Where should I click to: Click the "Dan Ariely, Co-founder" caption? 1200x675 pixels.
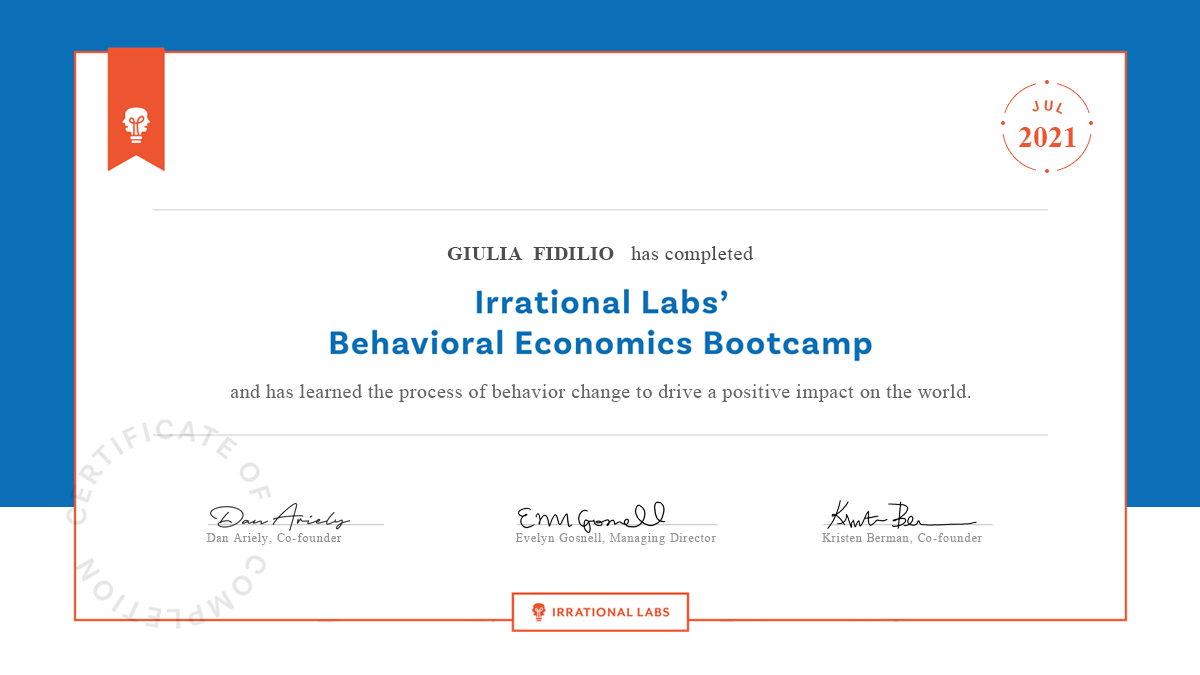pos(274,538)
